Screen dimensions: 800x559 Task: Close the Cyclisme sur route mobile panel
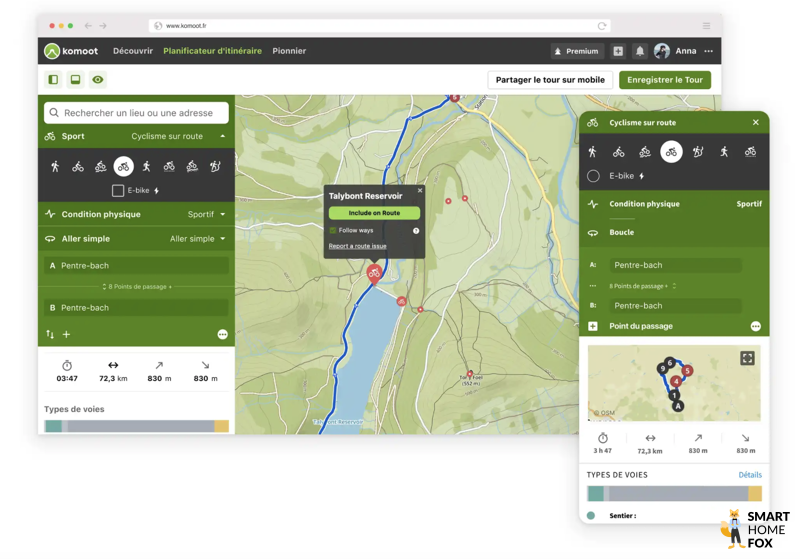pos(756,122)
